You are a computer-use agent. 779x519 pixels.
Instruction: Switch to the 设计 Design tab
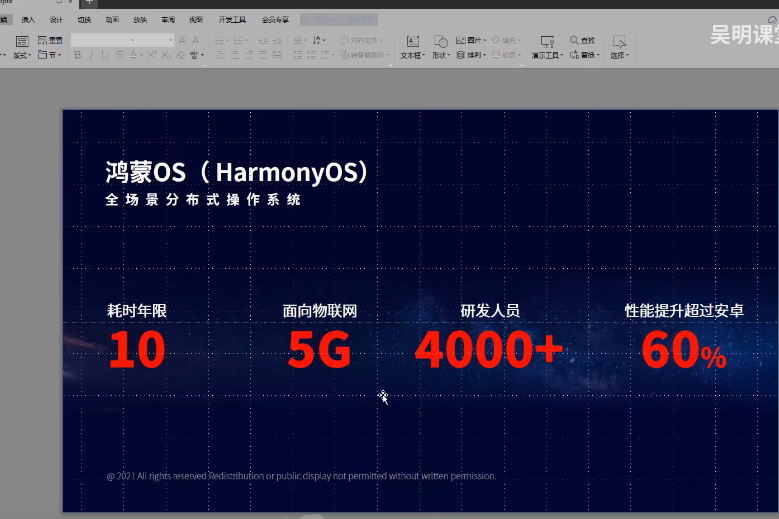56,20
